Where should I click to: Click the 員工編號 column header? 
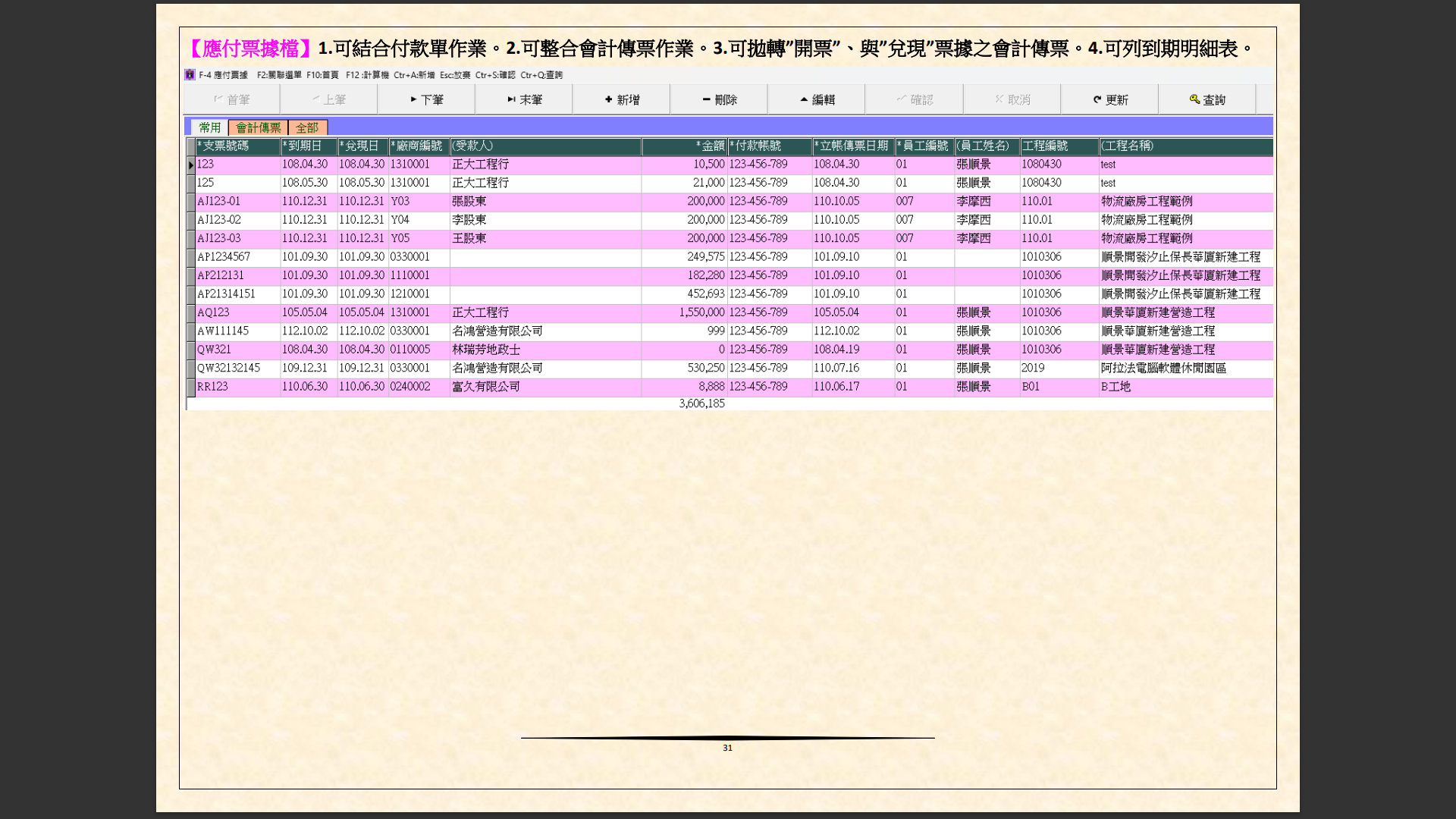(924, 146)
